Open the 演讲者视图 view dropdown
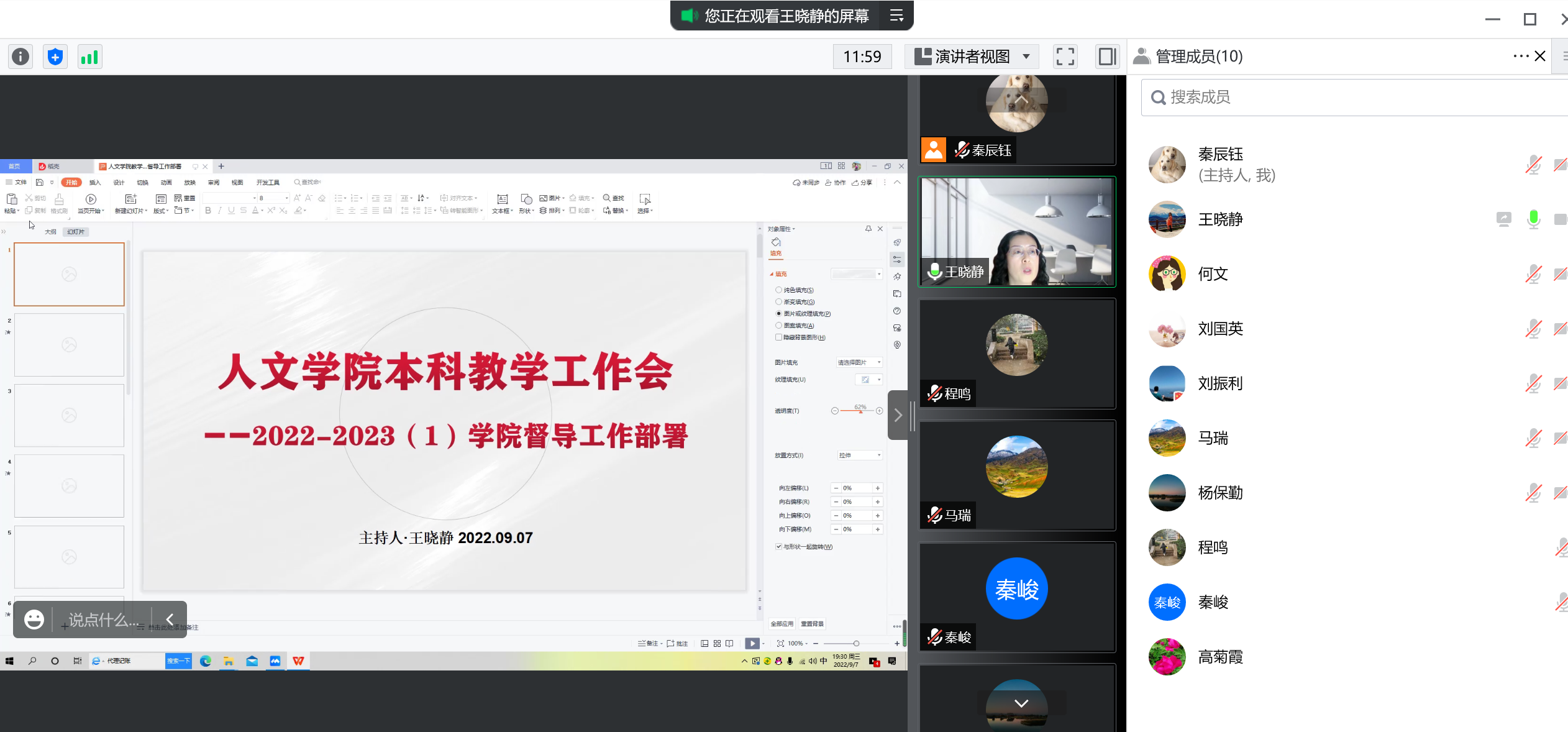The height and width of the screenshot is (732, 1568). point(973,57)
